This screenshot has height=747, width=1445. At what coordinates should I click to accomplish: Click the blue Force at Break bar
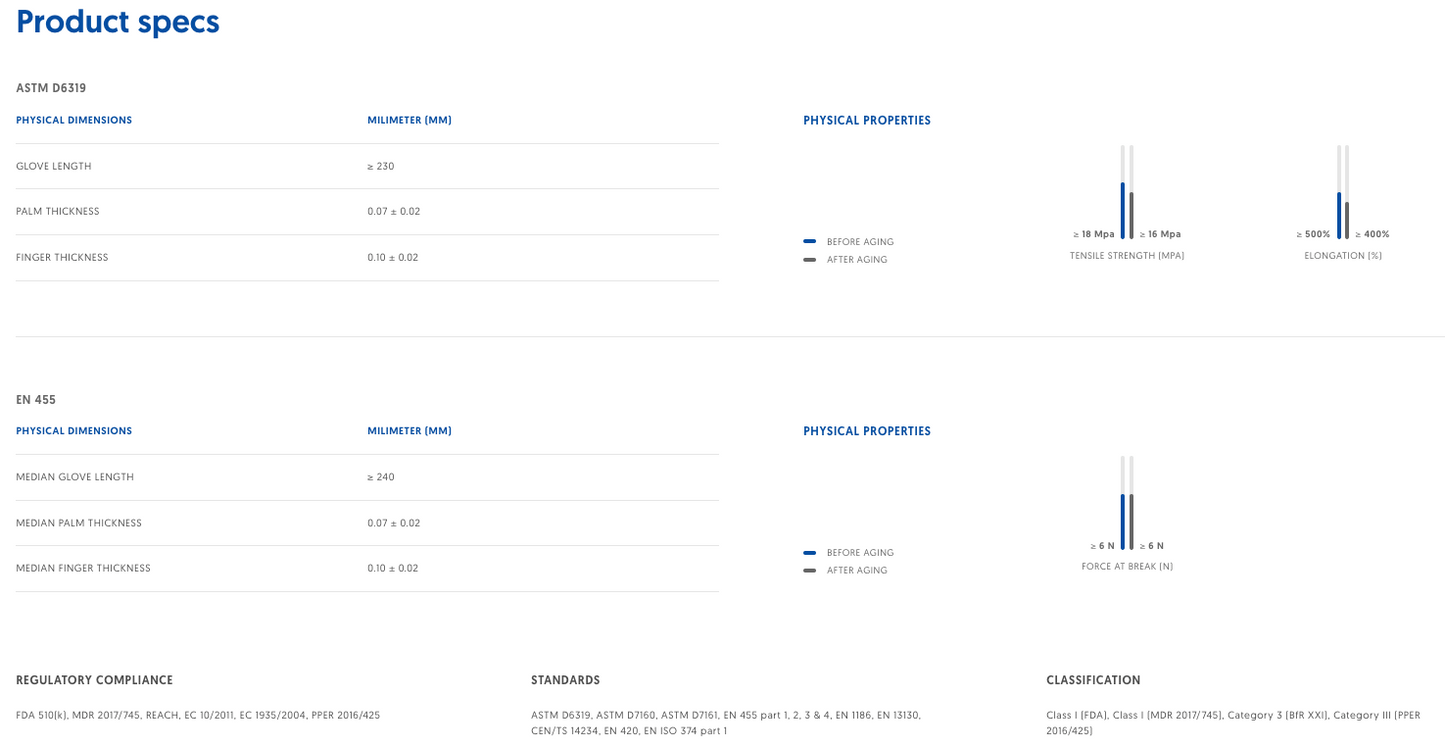[1123, 521]
